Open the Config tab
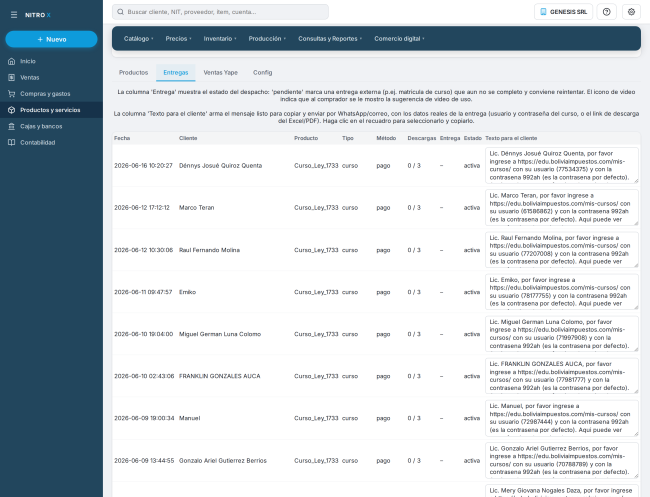Image resolution: width=650 pixels, height=497 pixels. click(263, 73)
